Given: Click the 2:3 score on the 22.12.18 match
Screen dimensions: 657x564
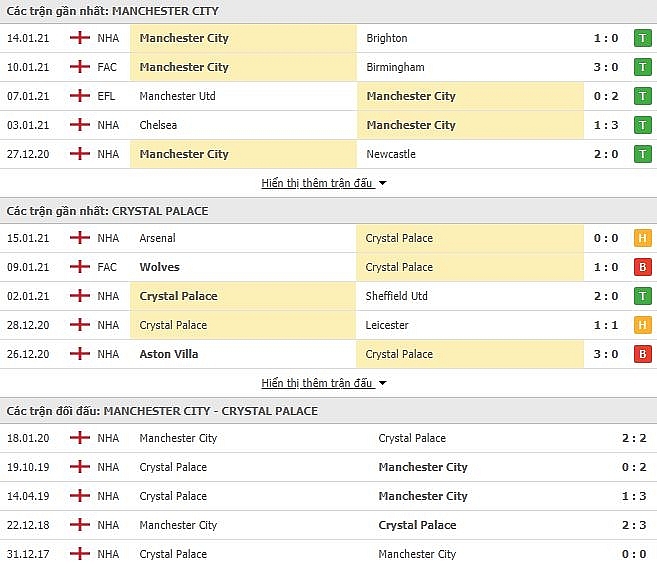Looking at the screenshot, I should tap(634, 525).
